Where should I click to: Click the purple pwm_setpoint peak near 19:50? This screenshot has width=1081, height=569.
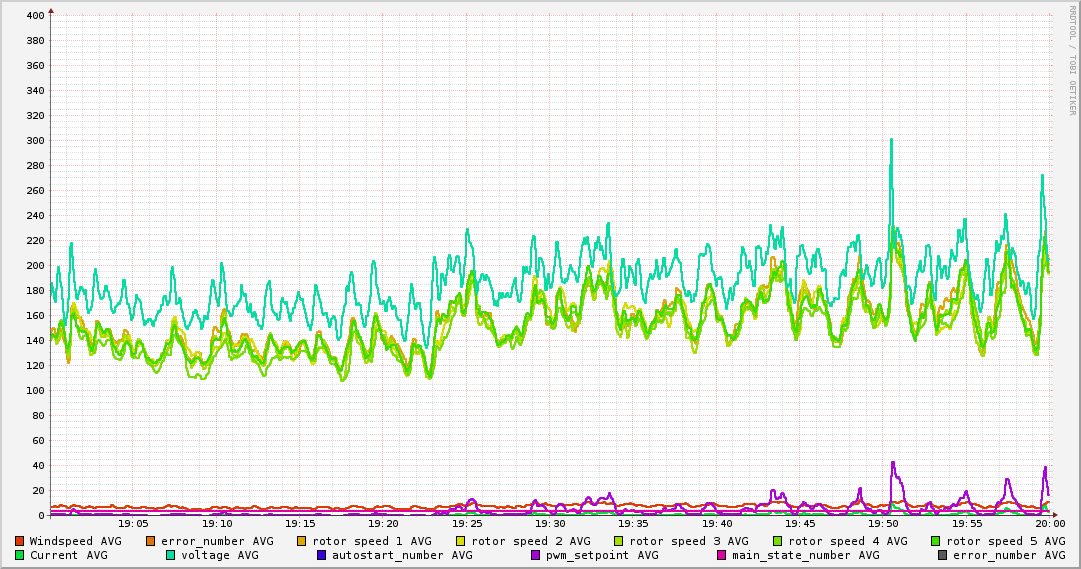893,463
